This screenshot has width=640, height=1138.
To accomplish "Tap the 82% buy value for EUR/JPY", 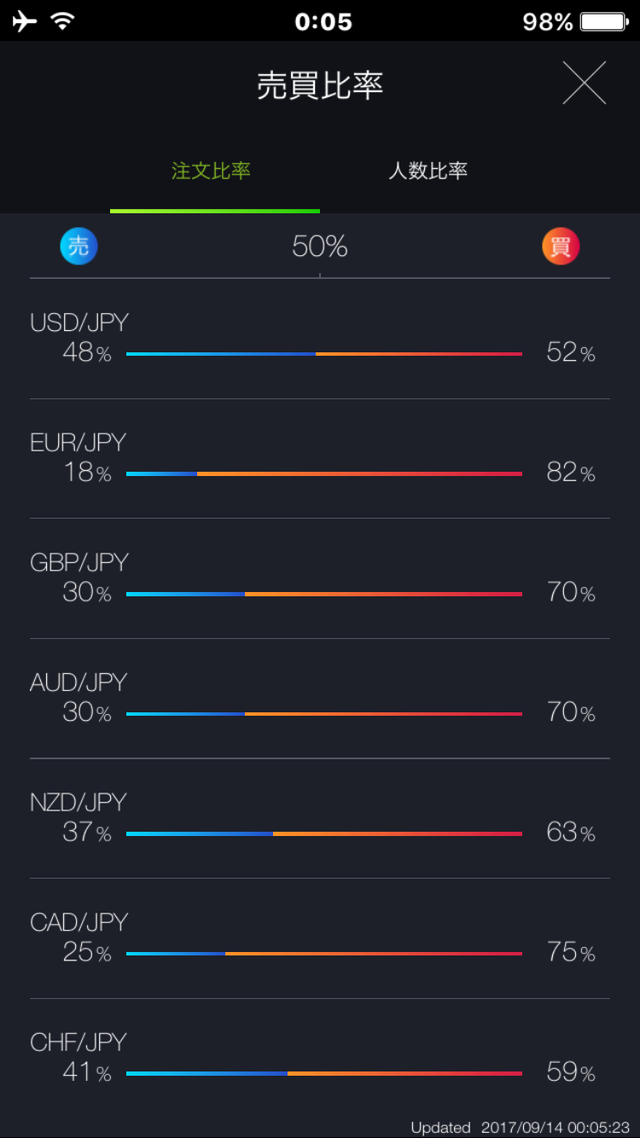I will pos(570,473).
